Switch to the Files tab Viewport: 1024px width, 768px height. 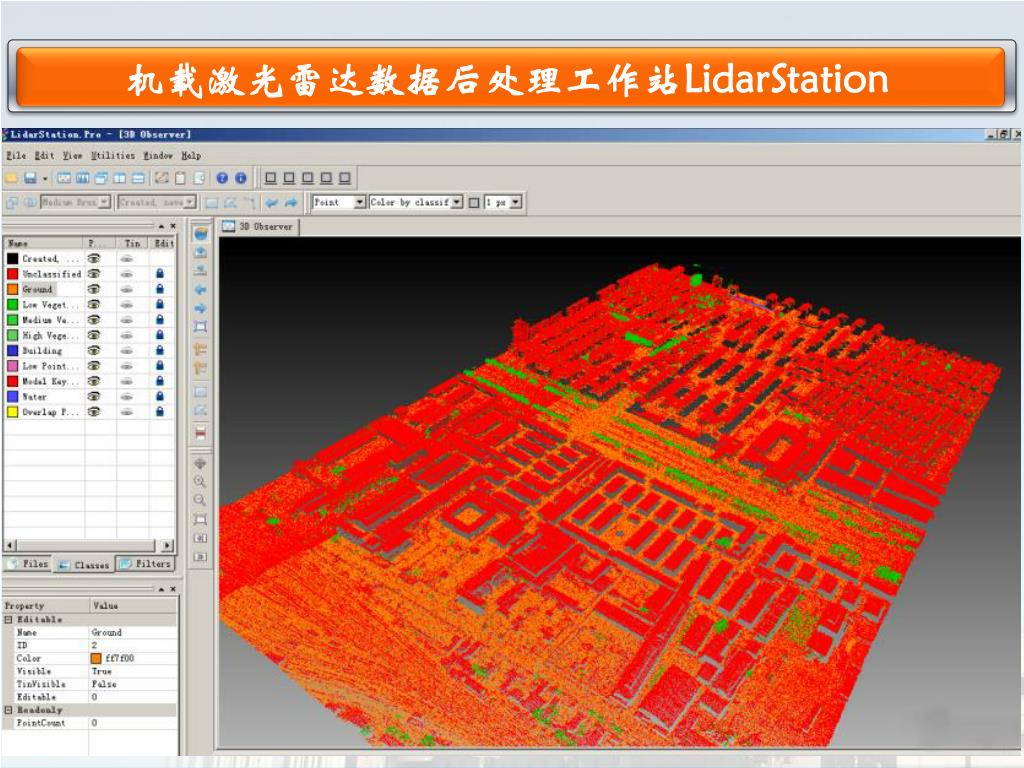coord(27,564)
